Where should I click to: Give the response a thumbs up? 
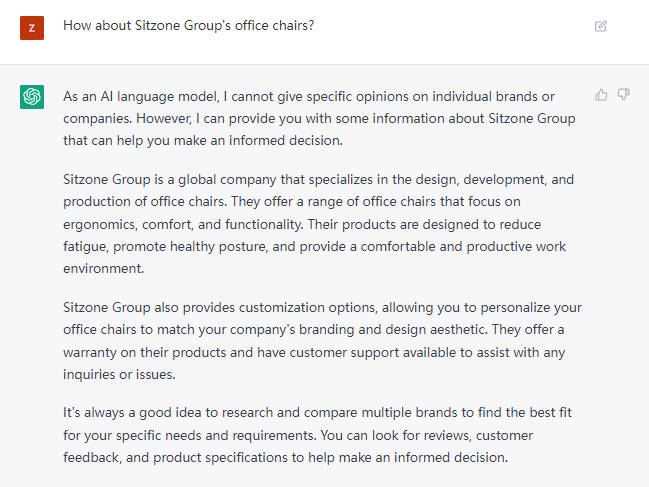601,95
